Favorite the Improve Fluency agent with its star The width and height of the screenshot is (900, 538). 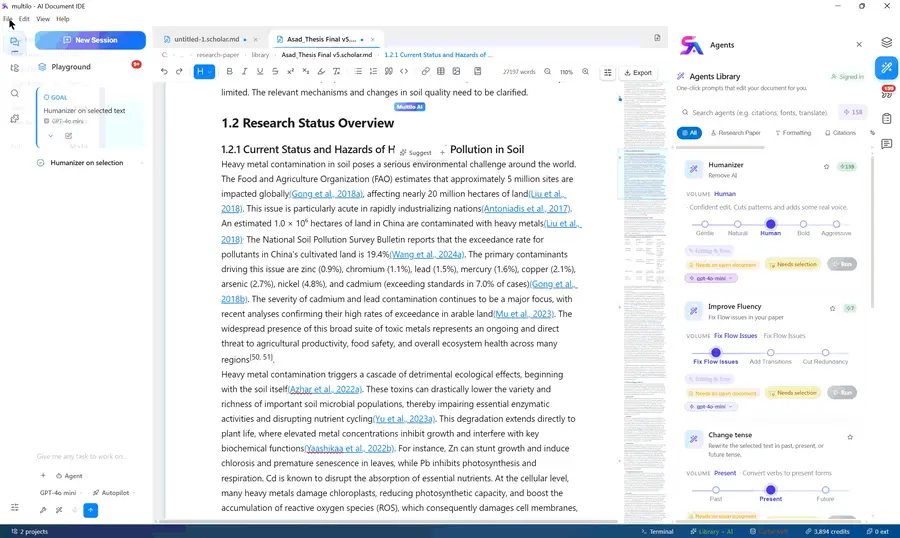coord(832,308)
